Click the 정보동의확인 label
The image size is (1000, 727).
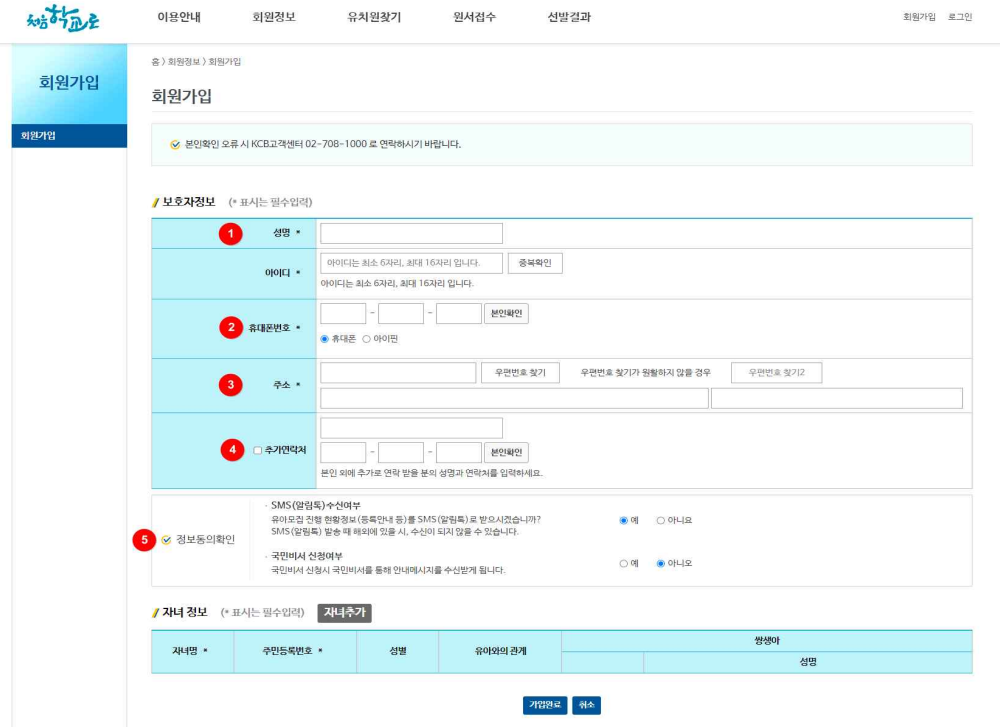click(x=205, y=540)
